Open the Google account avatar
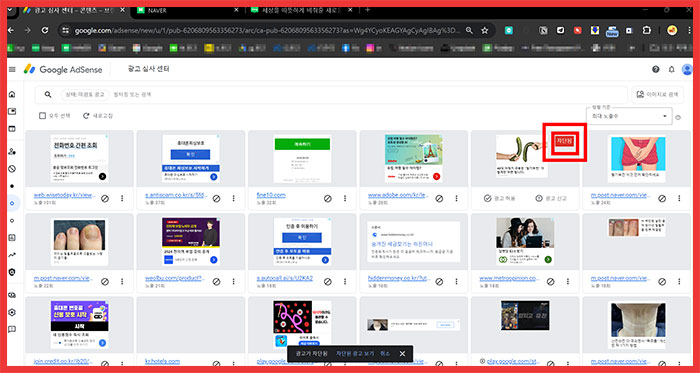700x373 pixels. [x=687, y=69]
